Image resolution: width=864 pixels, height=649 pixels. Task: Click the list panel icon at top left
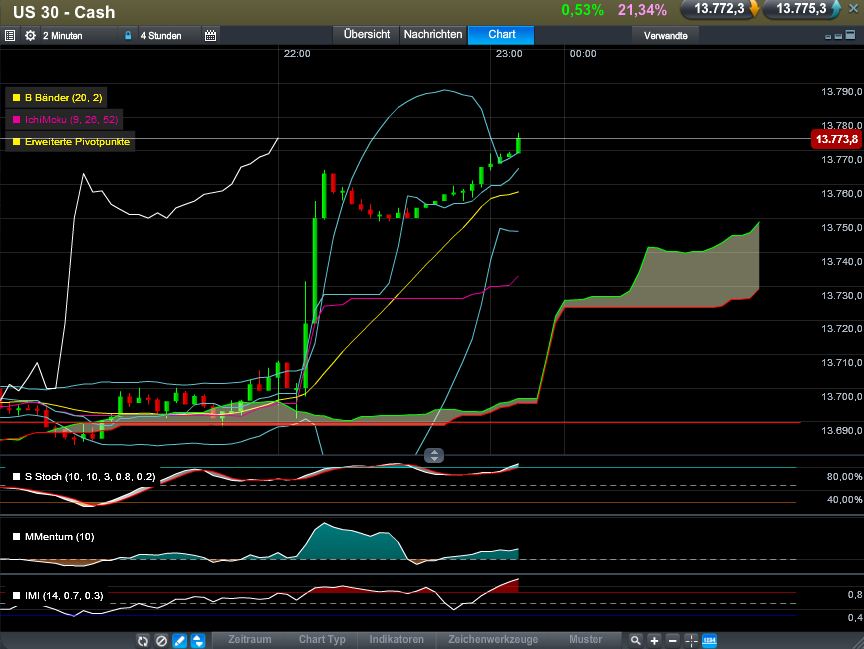point(10,35)
